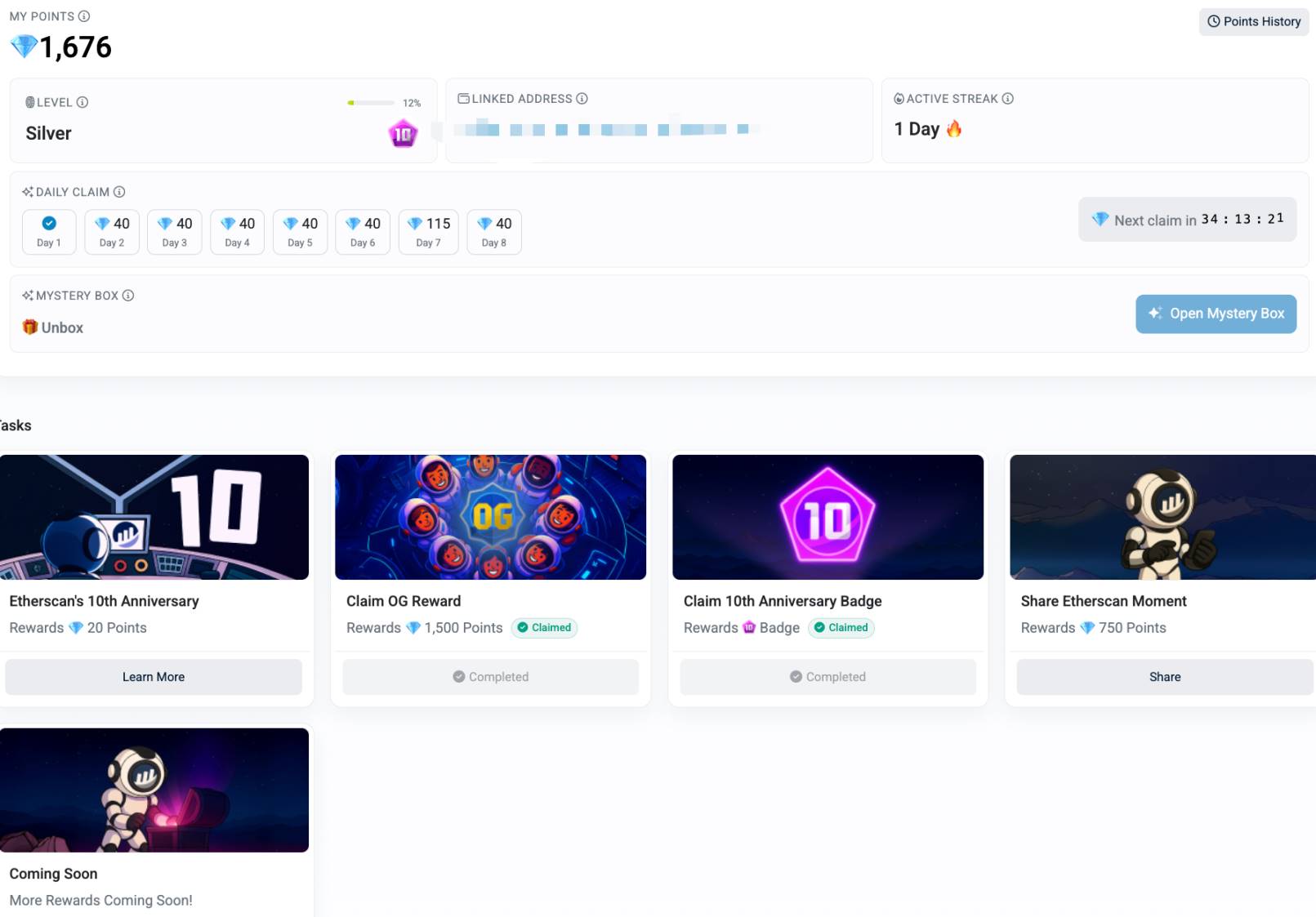The image size is (1316, 917).
Task: Click the Claimed tag on 10th Anniversary Badge
Action: click(x=841, y=628)
